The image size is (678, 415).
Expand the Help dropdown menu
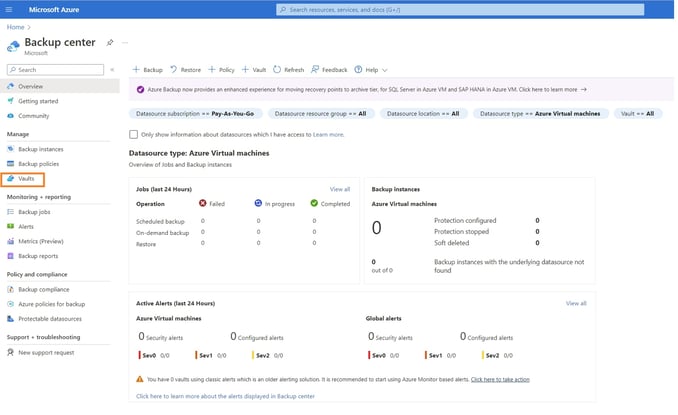(371, 70)
